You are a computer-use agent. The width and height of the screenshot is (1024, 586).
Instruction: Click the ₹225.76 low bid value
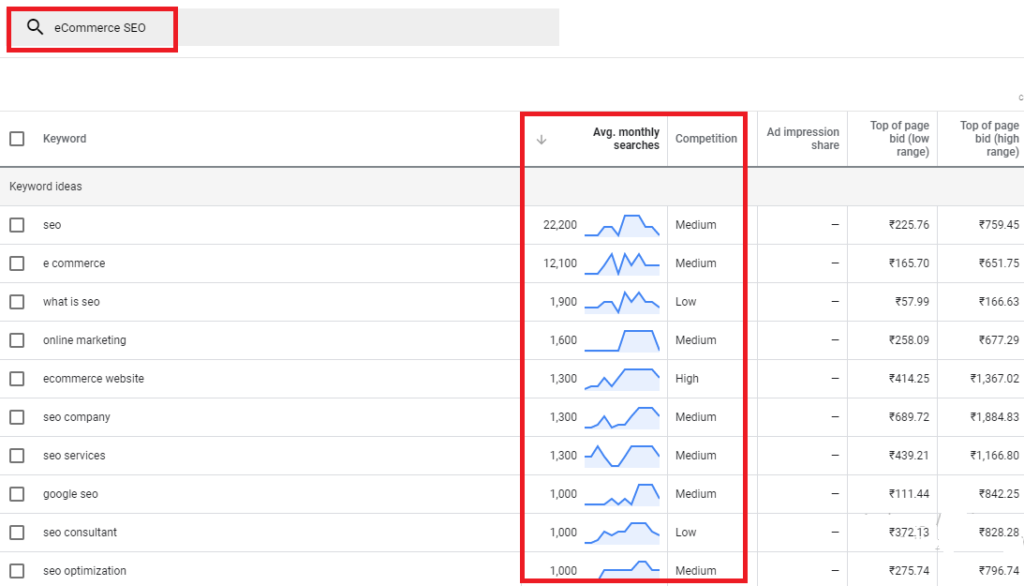[908, 225]
